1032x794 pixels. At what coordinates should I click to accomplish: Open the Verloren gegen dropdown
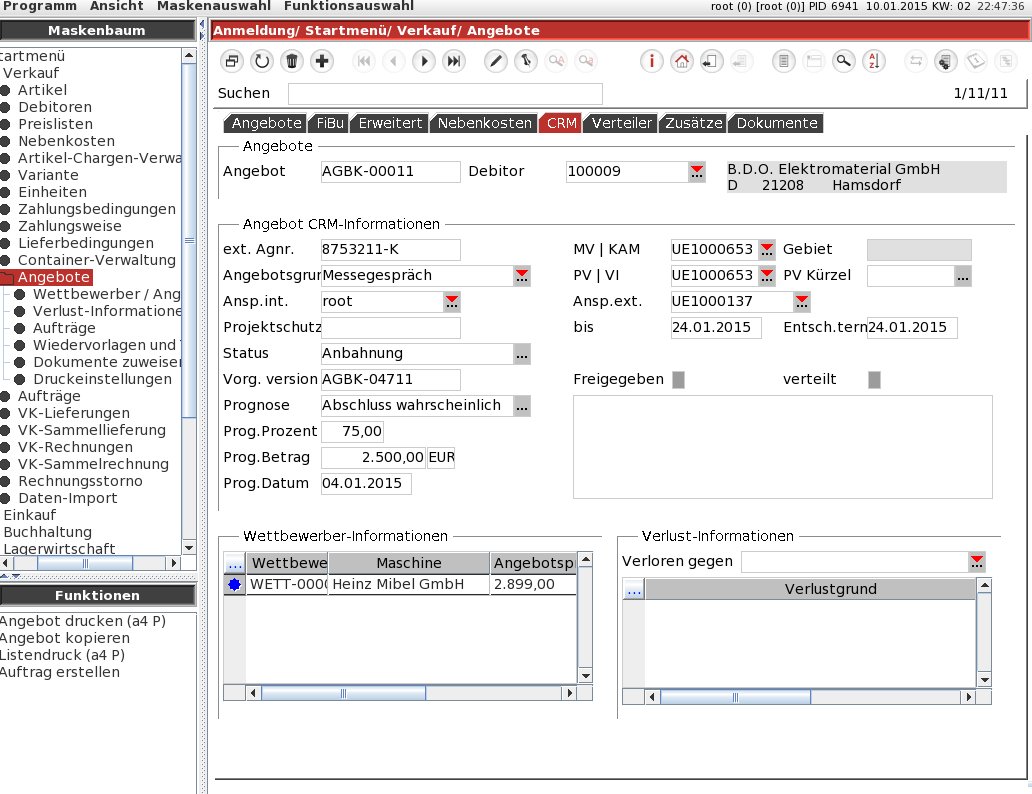click(x=977, y=562)
